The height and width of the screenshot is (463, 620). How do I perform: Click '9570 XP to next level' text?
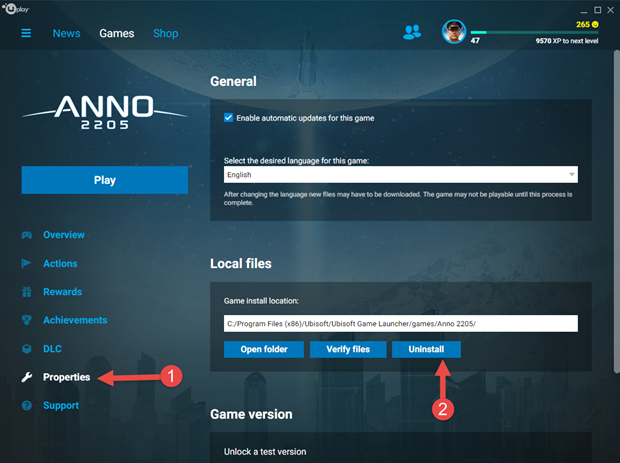(567, 41)
